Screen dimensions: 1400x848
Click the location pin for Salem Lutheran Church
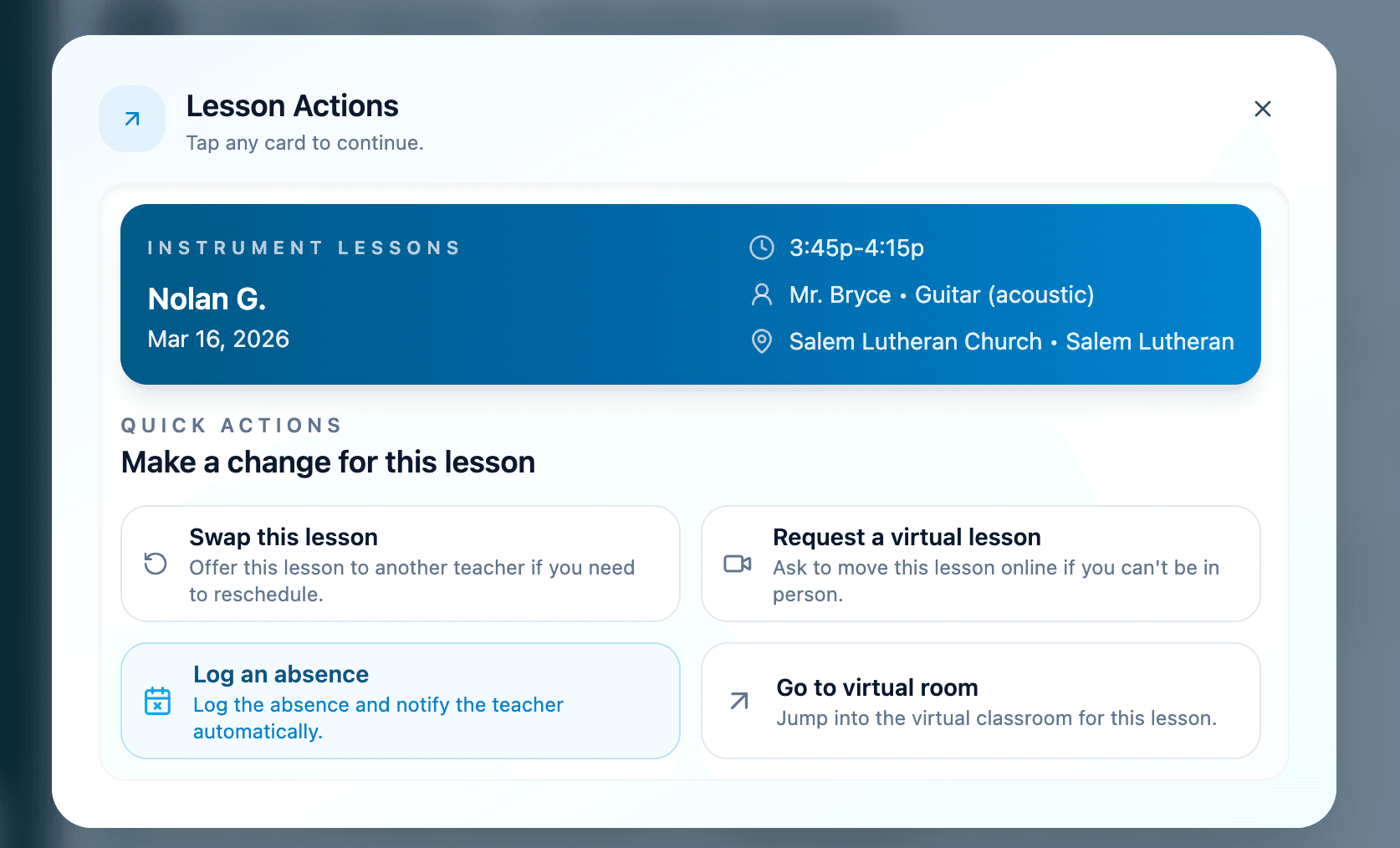(761, 341)
